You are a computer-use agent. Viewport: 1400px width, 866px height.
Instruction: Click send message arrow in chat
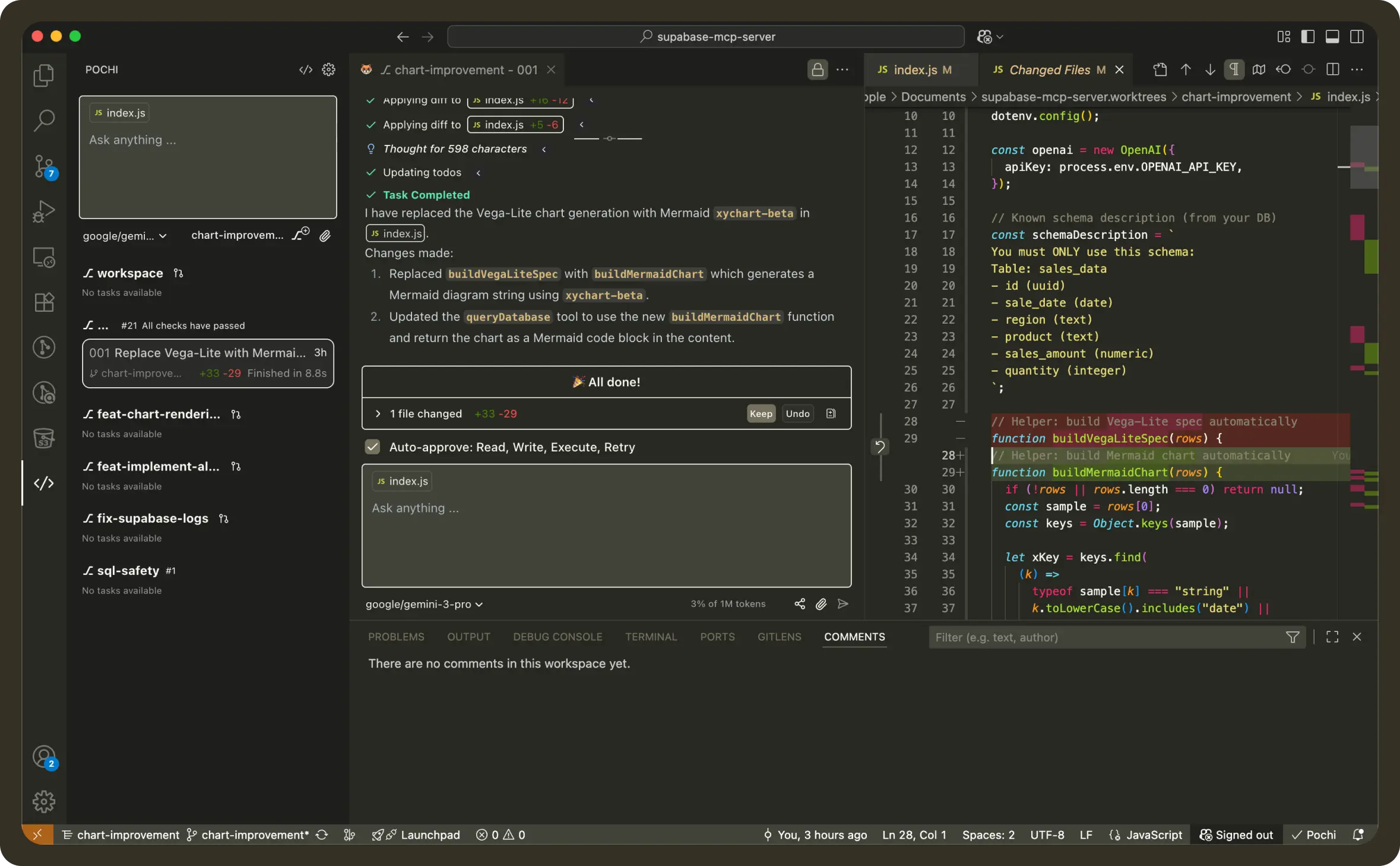pos(842,604)
